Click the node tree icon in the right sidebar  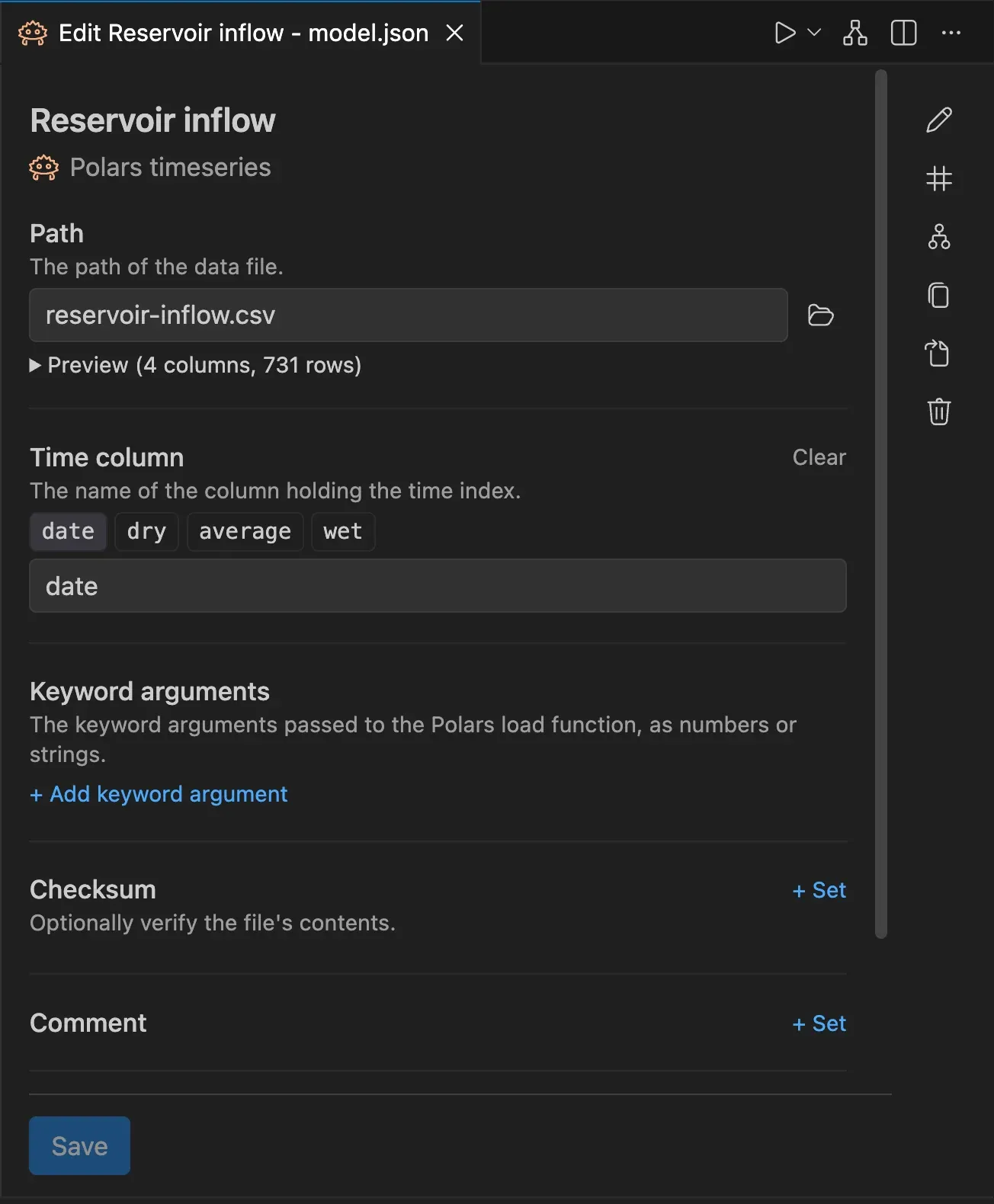pos(939,237)
